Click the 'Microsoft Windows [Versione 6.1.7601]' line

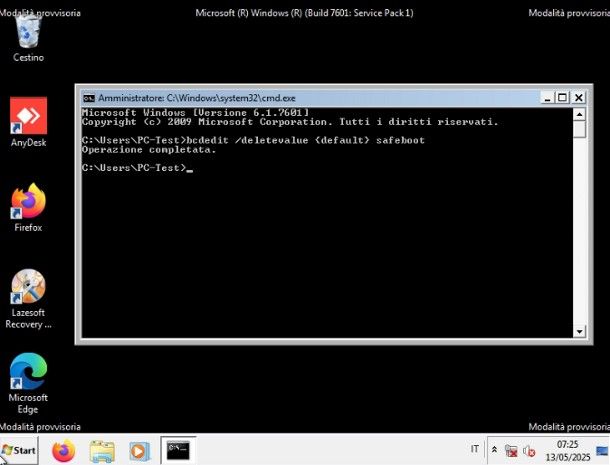coord(195,113)
